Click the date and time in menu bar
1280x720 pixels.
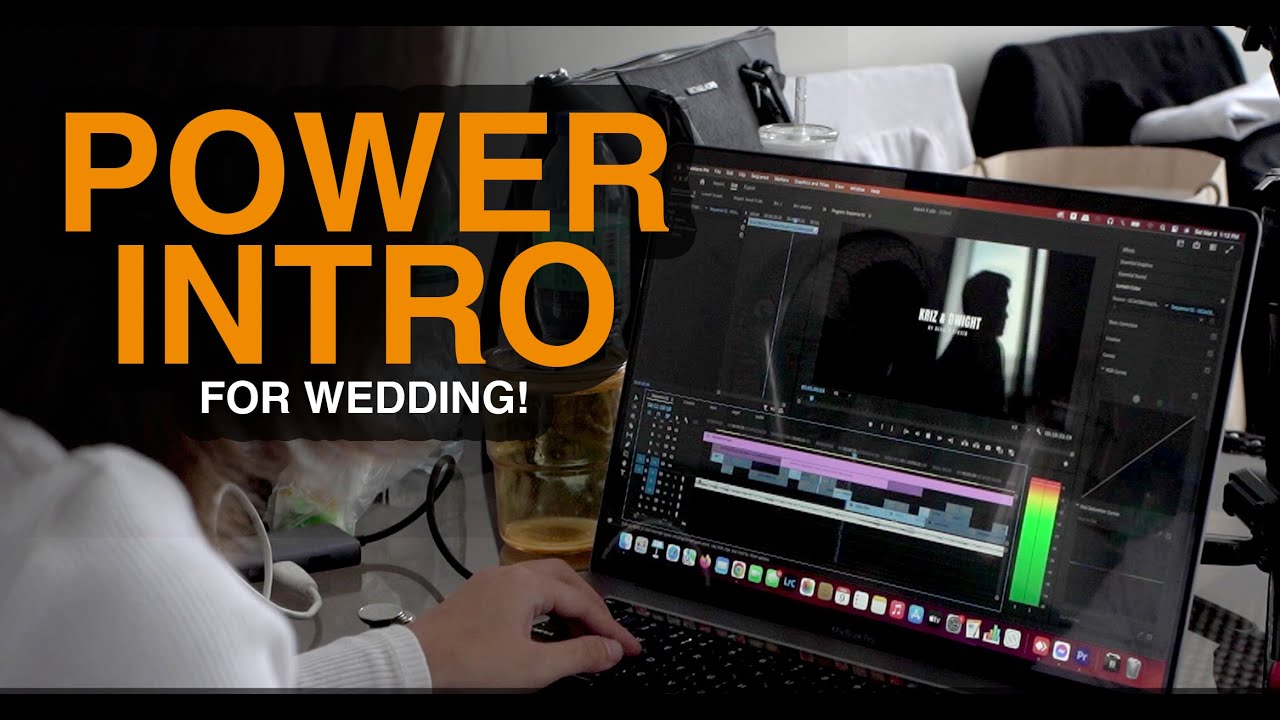(1217, 234)
